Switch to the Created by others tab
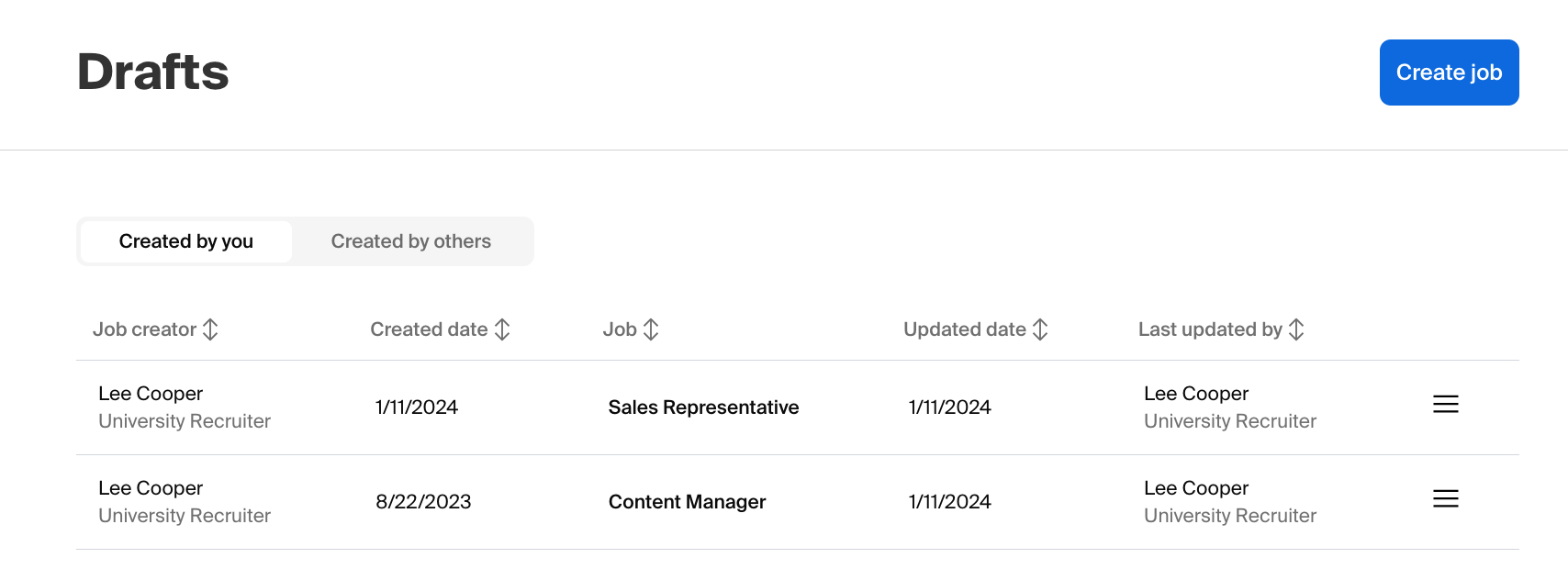Image resolution: width=1568 pixels, height=569 pixels. coord(410,240)
